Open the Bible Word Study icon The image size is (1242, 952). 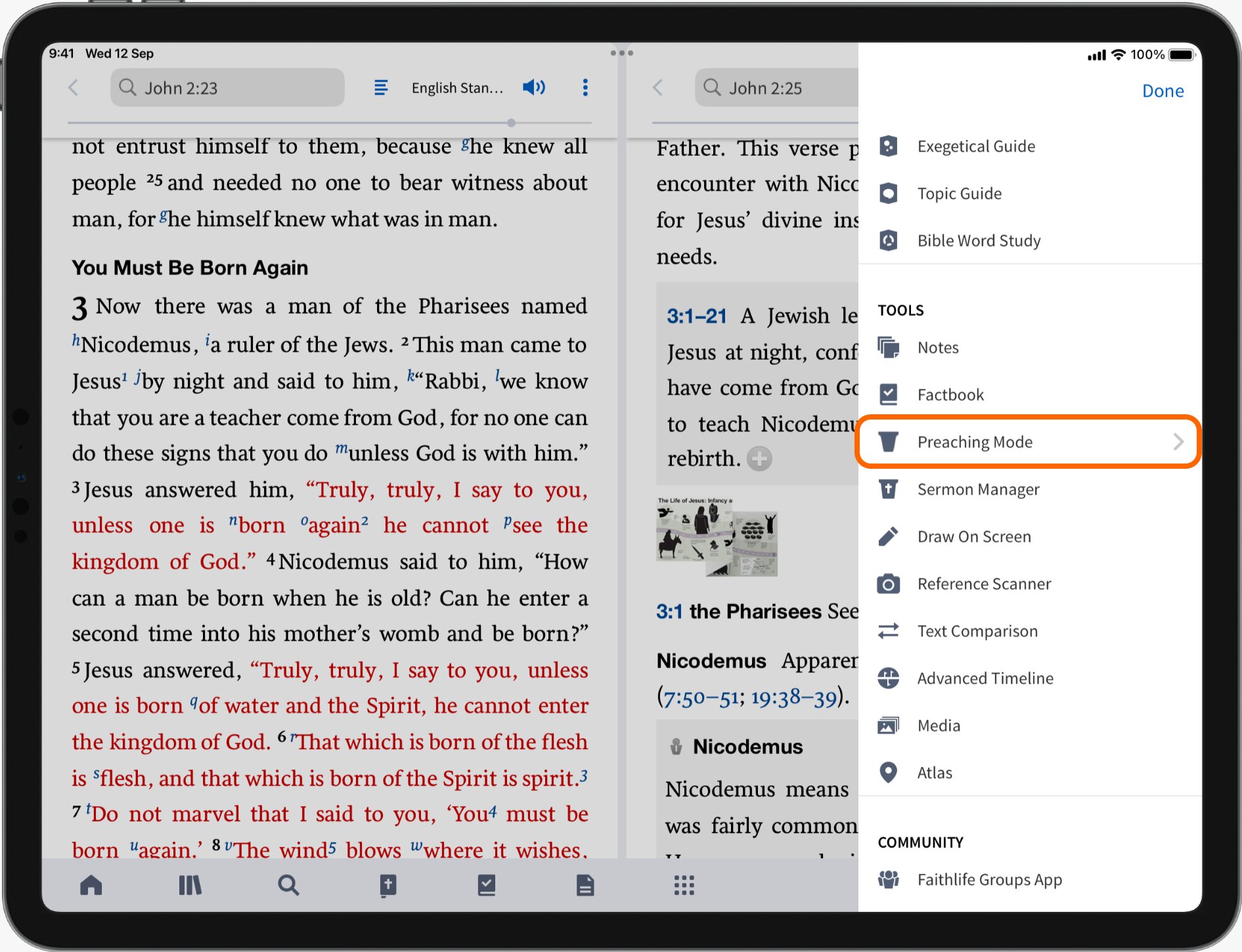click(889, 240)
